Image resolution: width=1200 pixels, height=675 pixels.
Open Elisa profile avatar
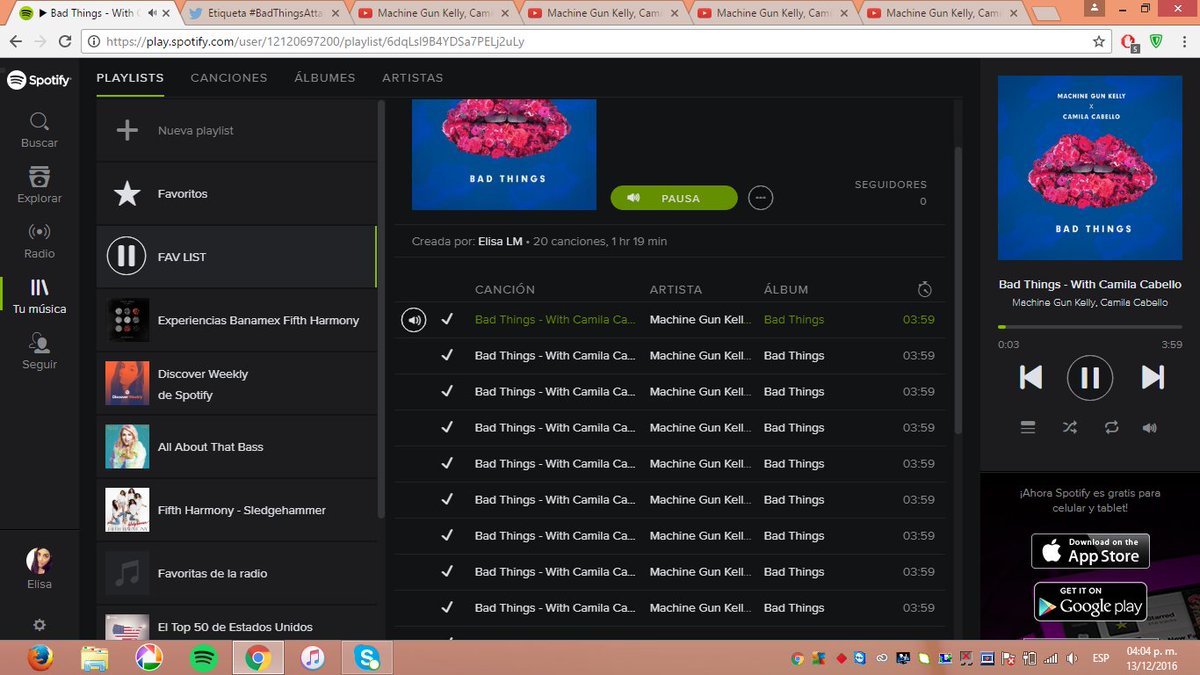pos(39,561)
